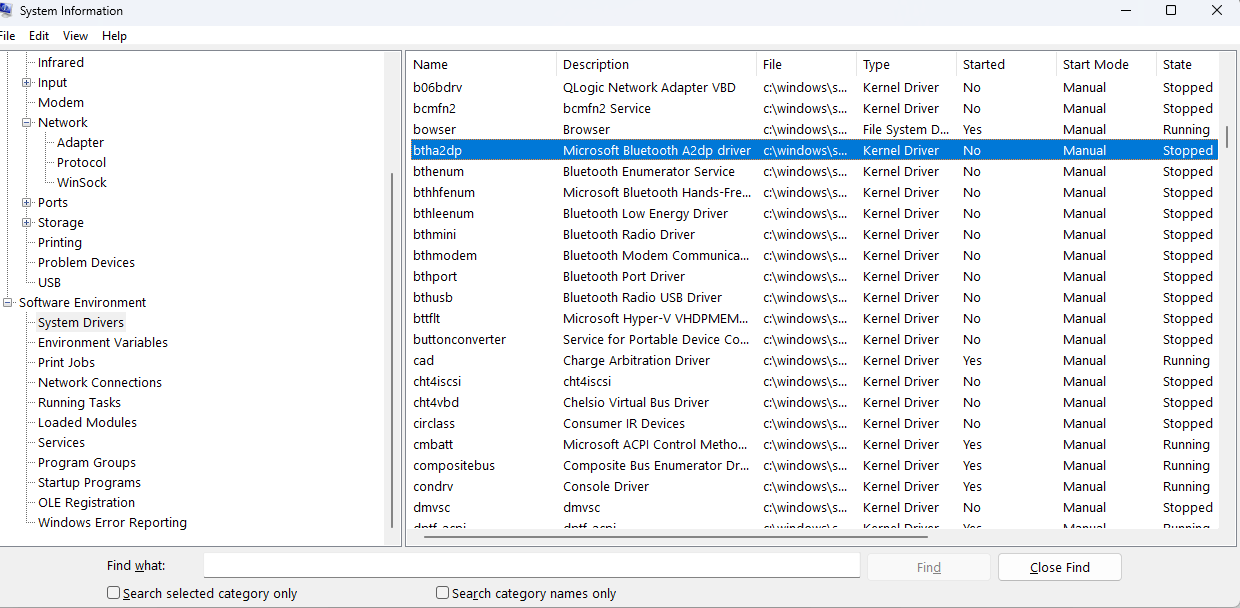
Task: Select Environment Variables in the tree
Action: click(103, 343)
